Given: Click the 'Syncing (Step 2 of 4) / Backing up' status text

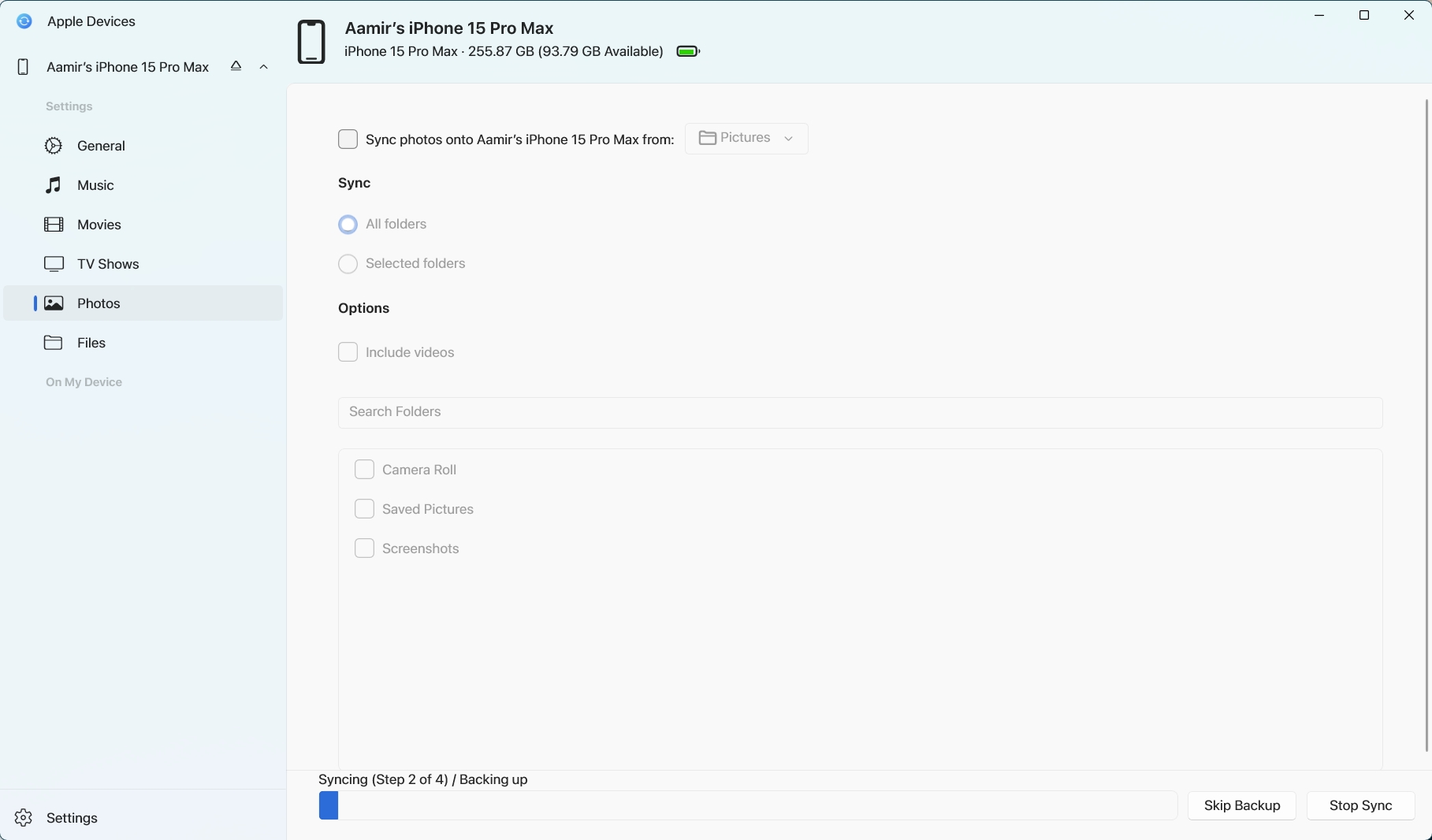Looking at the screenshot, I should coord(423,779).
